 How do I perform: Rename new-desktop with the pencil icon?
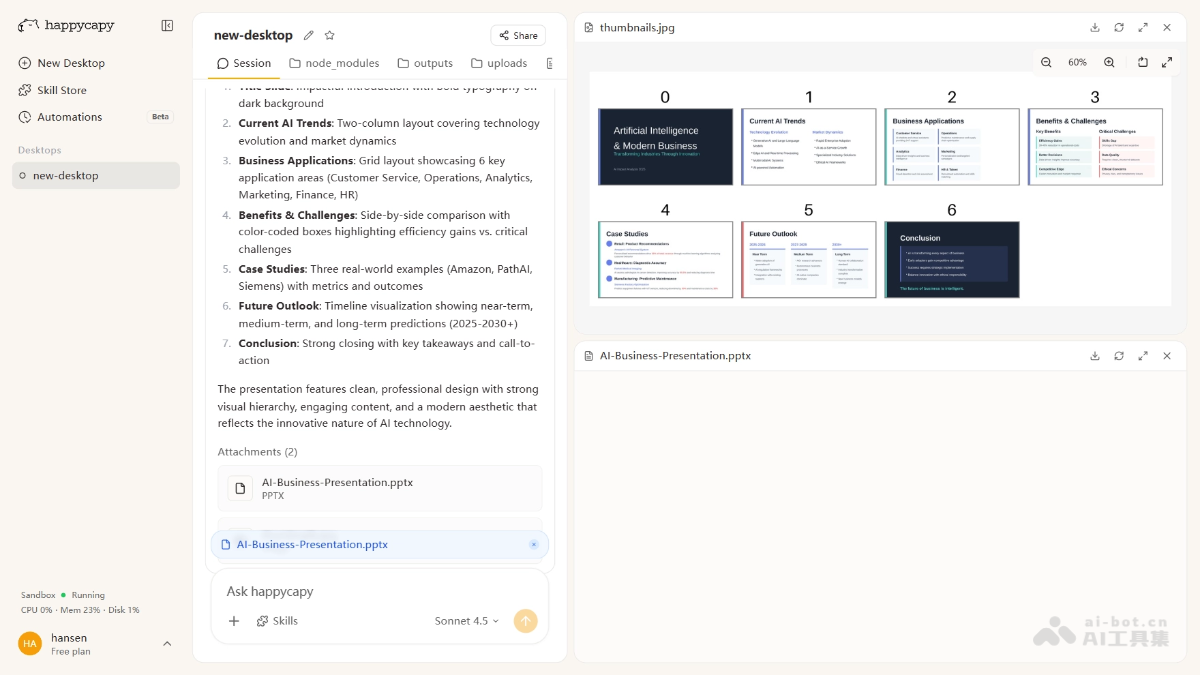(x=309, y=35)
